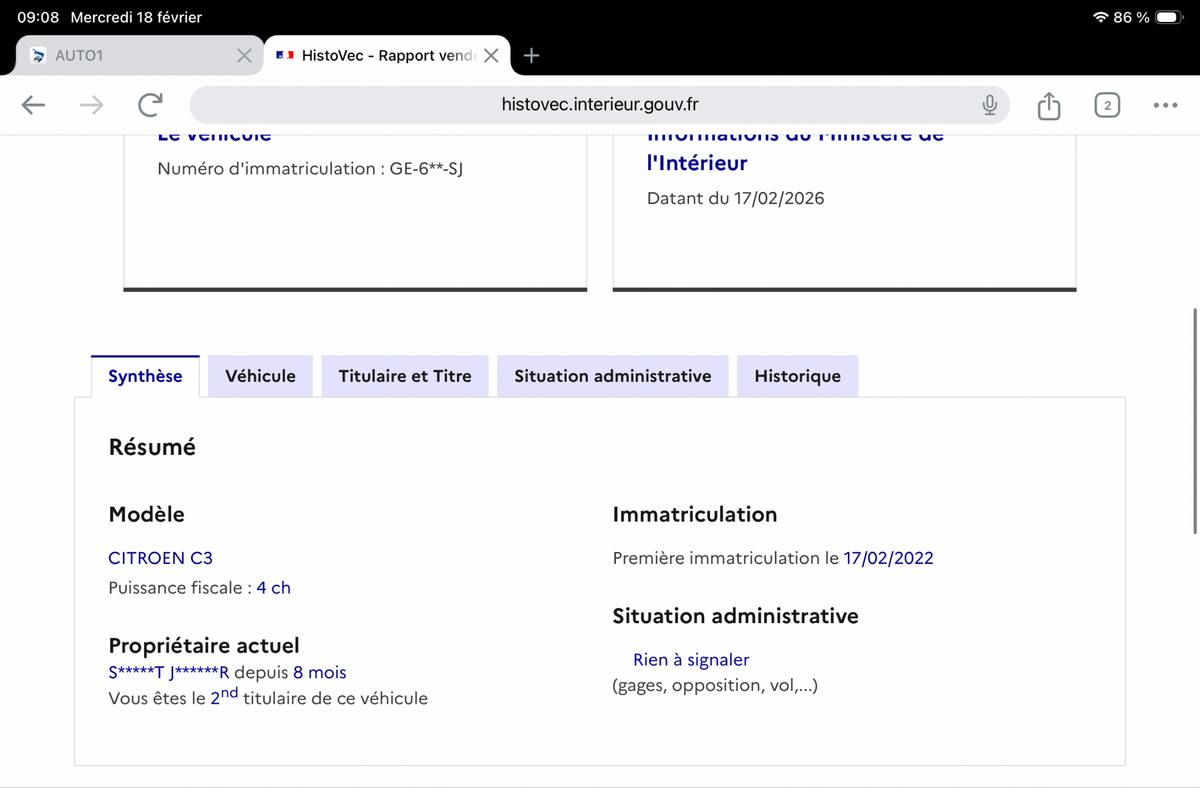Click the CITROEN C3 model text
1200x788 pixels.
pyautogui.click(x=160, y=558)
